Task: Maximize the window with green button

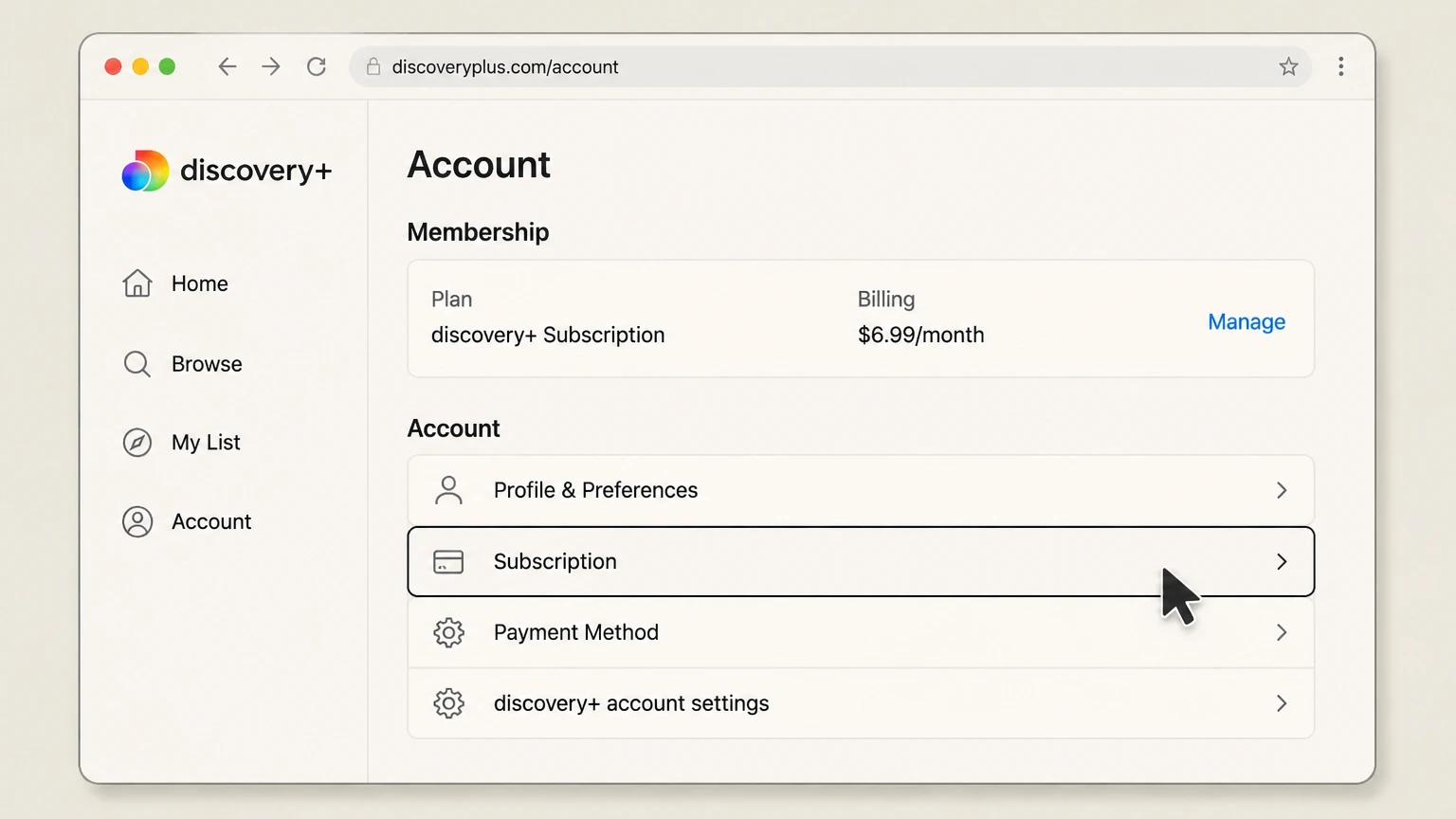Action: (167, 66)
